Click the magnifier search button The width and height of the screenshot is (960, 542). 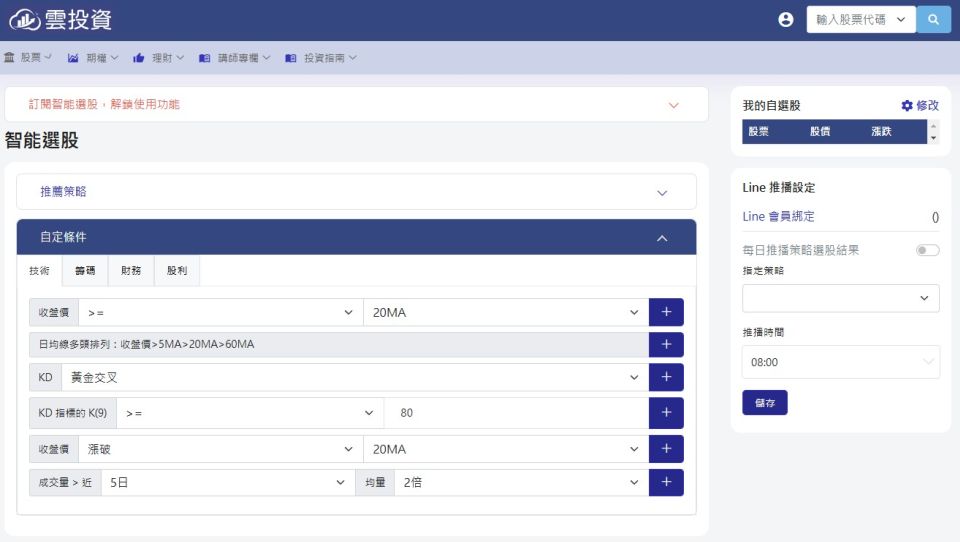pyautogui.click(x=933, y=20)
